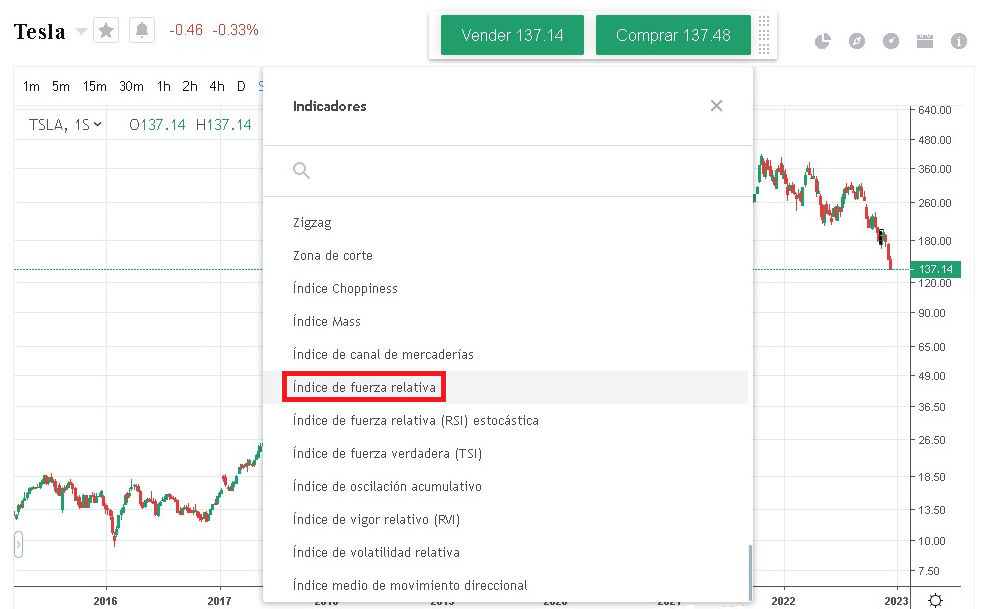Open the info icon
The height and width of the screenshot is (609, 988).
(x=959, y=41)
